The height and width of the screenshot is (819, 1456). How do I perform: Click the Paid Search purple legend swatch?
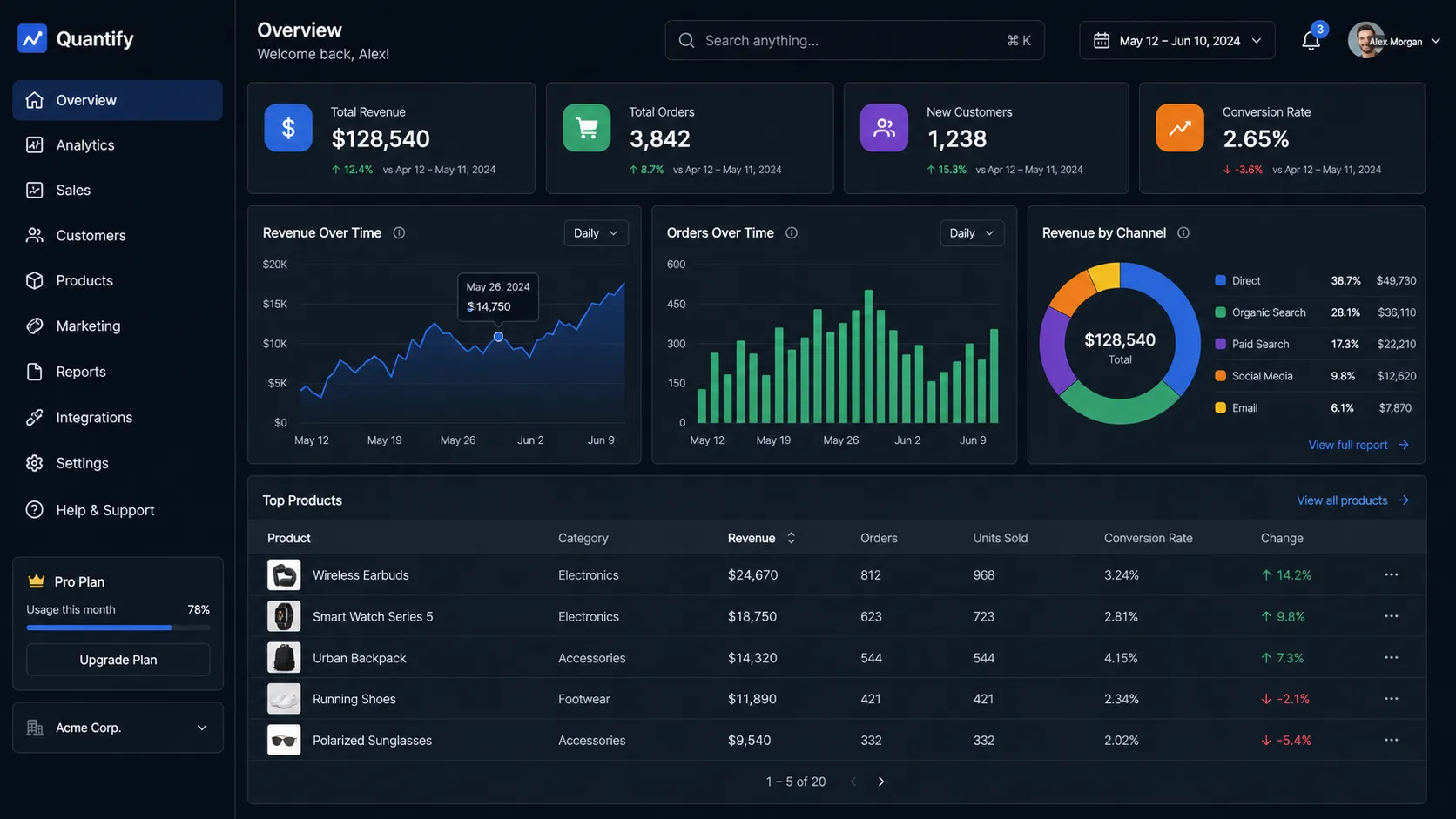pos(1220,344)
